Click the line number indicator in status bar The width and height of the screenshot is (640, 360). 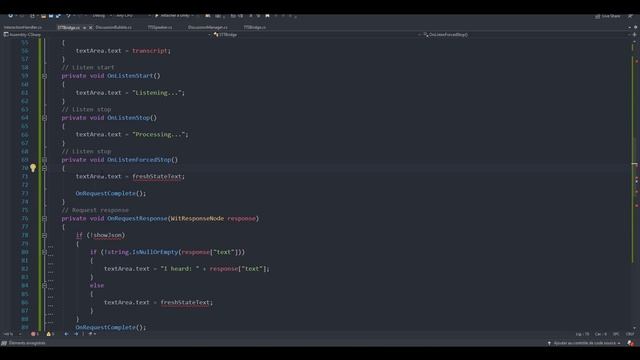582,334
